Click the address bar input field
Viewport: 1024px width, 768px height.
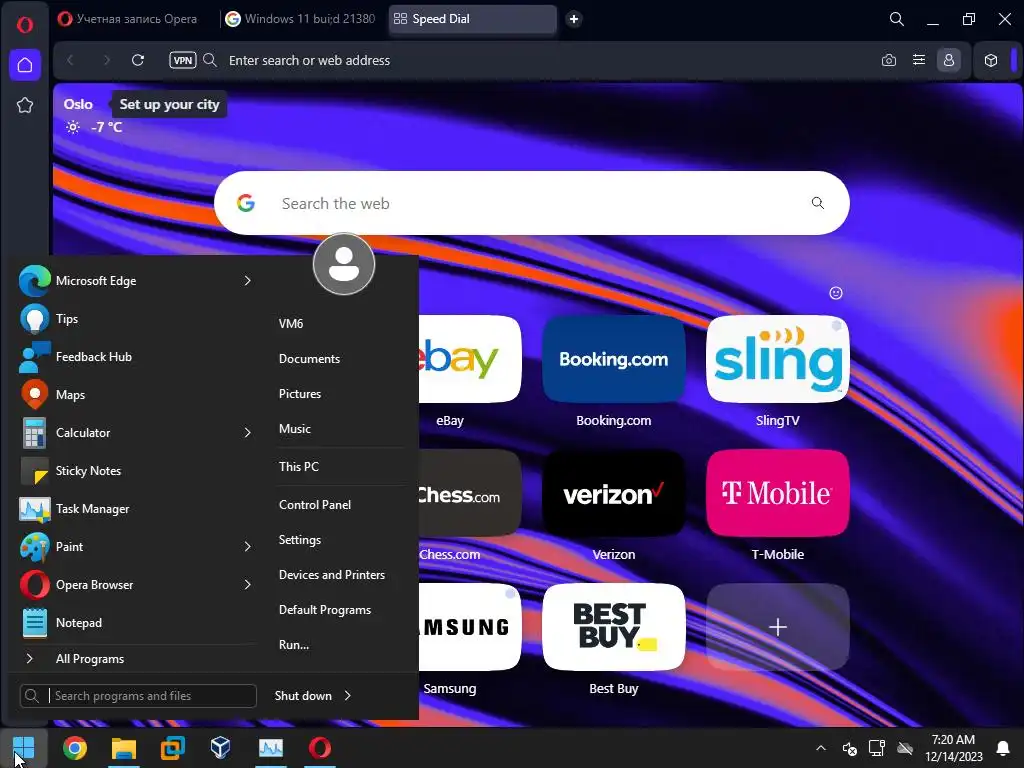coord(549,60)
